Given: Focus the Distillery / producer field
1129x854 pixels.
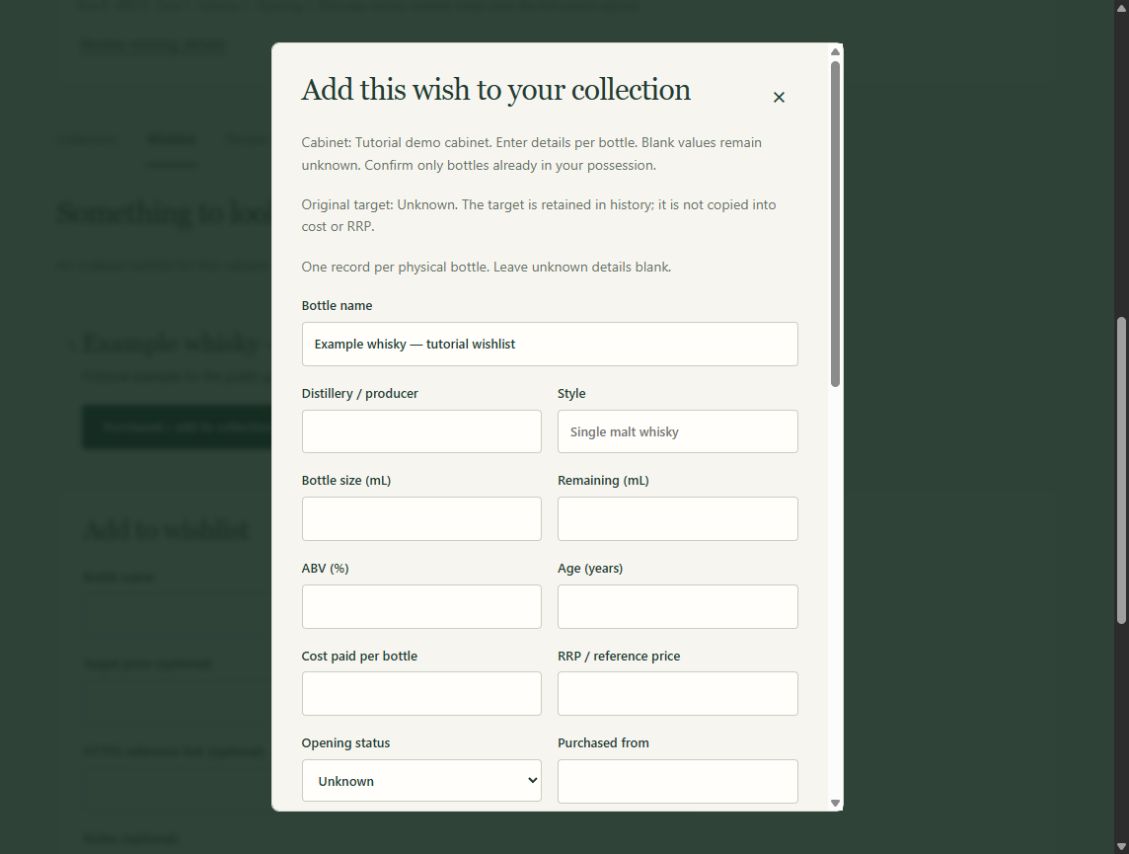Looking at the screenshot, I should pyautogui.click(x=421, y=431).
